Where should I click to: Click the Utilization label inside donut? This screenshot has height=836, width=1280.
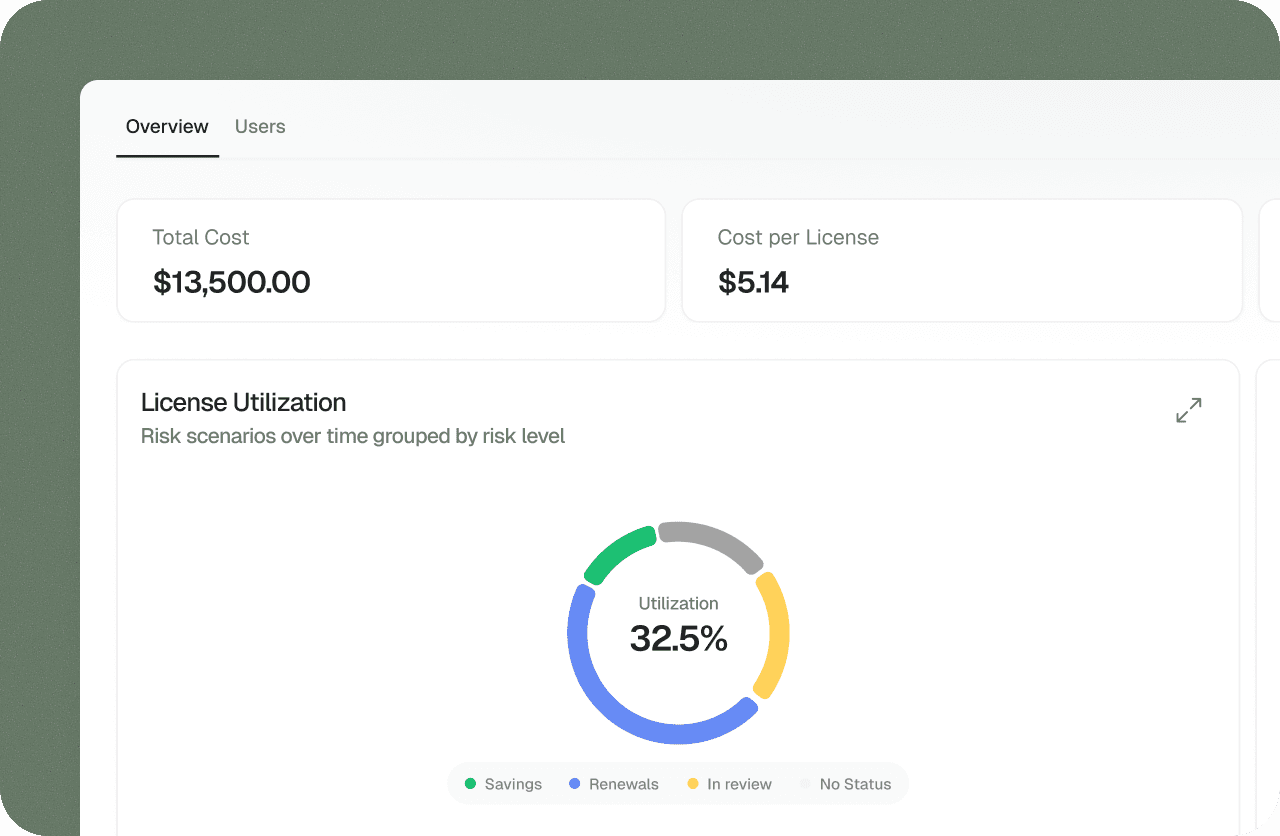679,603
